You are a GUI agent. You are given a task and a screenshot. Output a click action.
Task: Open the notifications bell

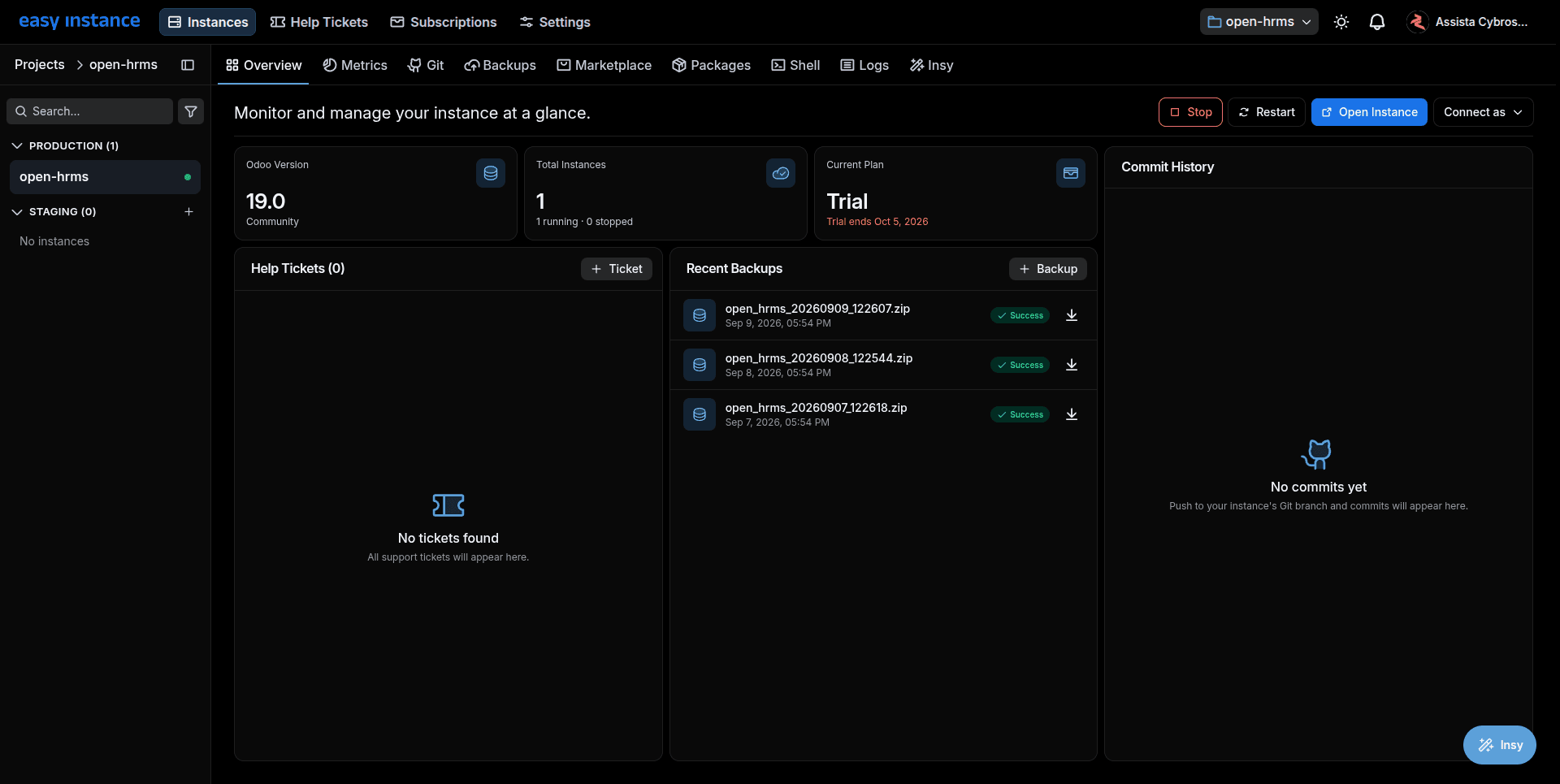coord(1377,22)
